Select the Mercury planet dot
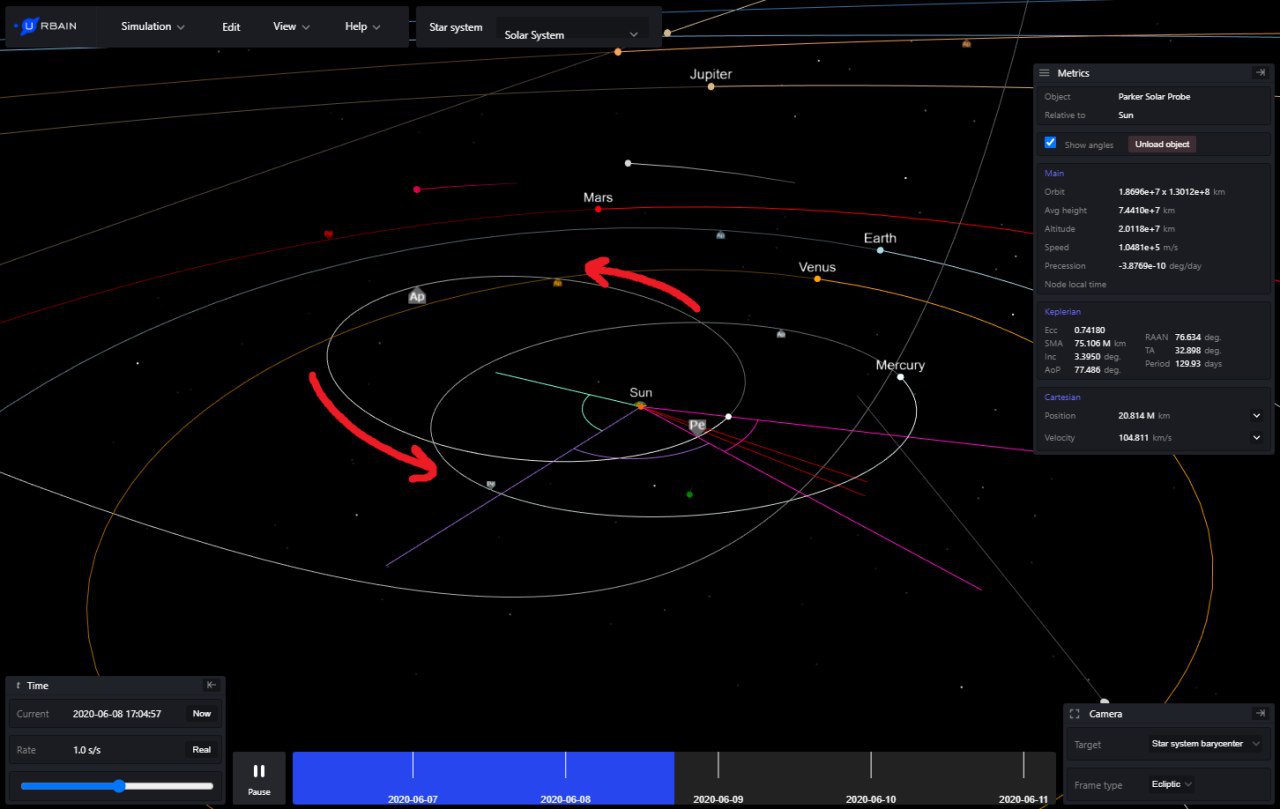The height and width of the screenshot is (809, 1280). pyautogui.click(x=900, y=377)
